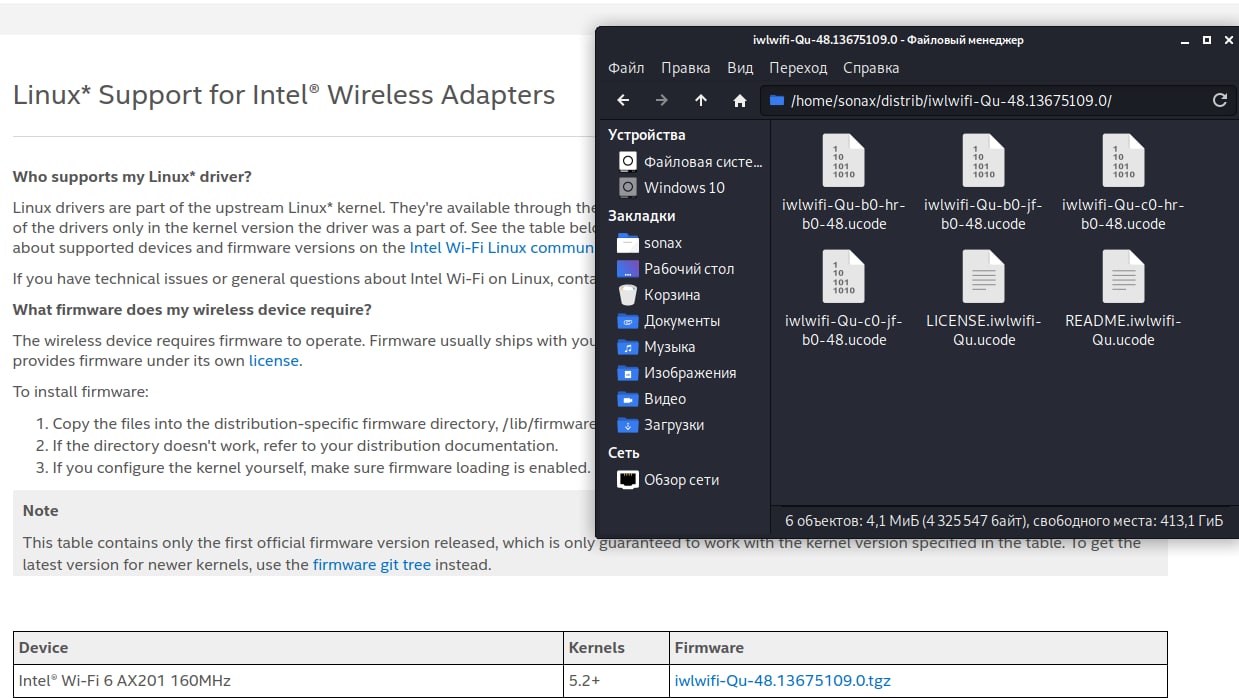Click the folder icon in path bar
Image resolution: width=1239 pixels, height=698 pixels.
(x=778, y=100)
